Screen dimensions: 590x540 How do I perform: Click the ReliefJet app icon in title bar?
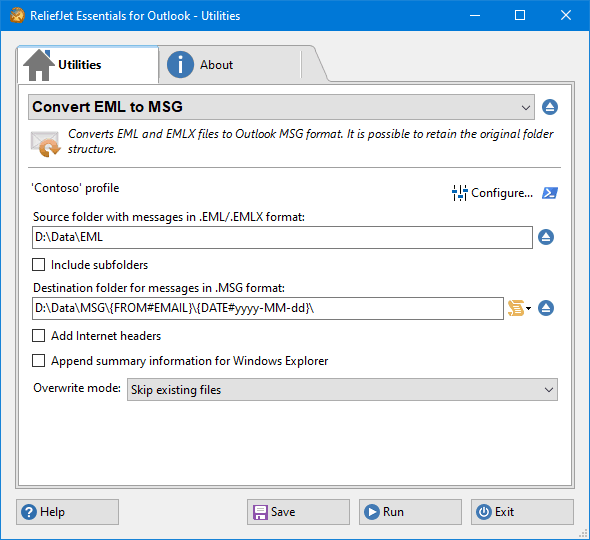(x=17, y=15)
